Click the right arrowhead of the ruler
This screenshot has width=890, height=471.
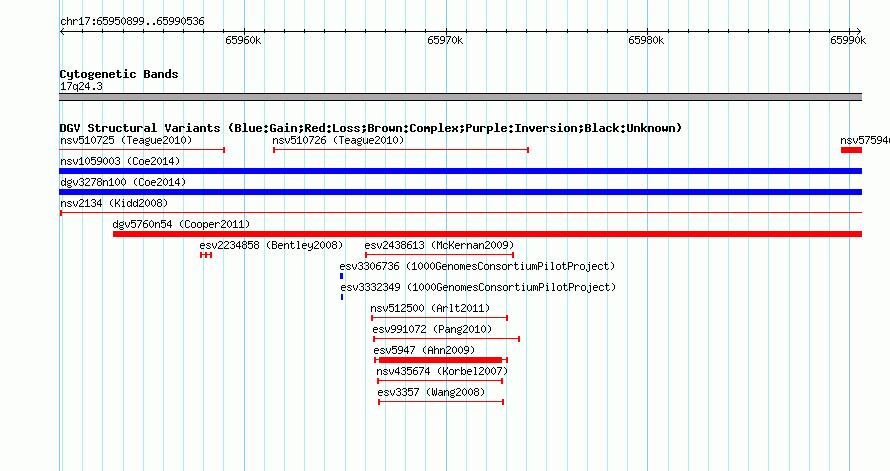pyautogui.click(x=859, y=31)
